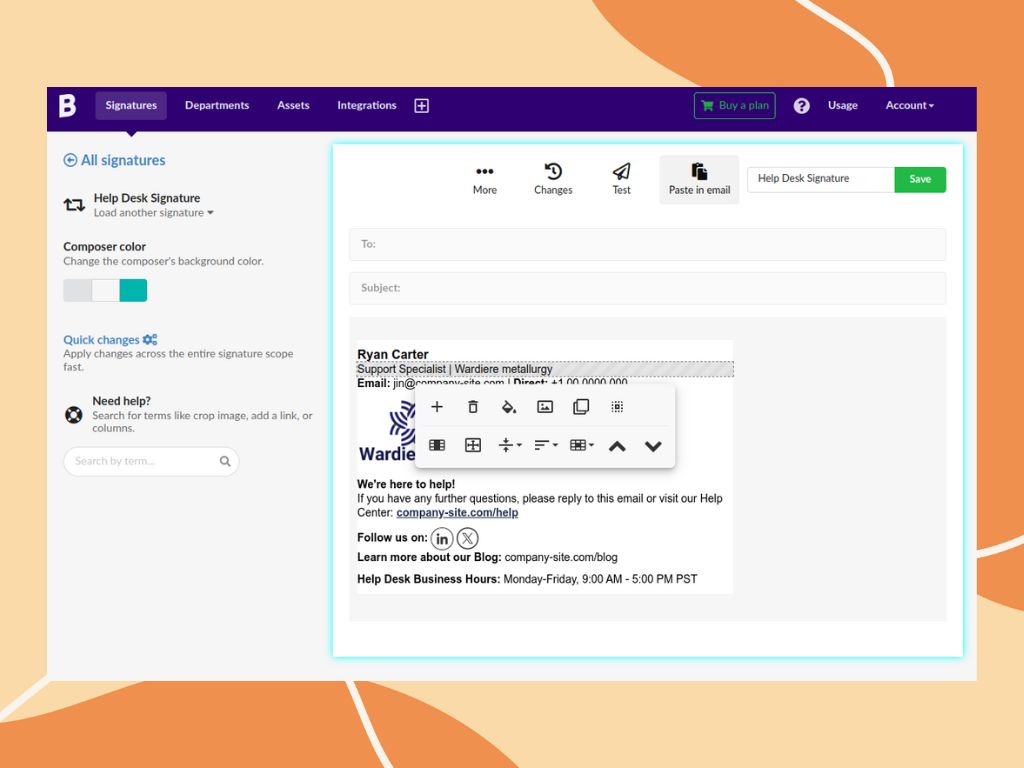The image size is (1024, 768).
Task: Duplicate the selected element
Action: tap(580, 406)
